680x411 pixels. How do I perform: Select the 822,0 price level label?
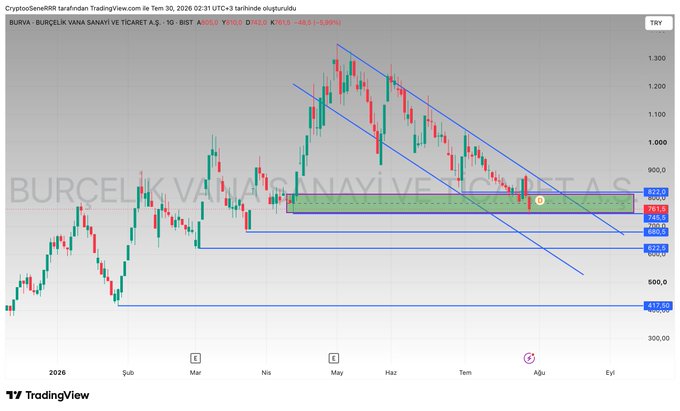[657, 192]
